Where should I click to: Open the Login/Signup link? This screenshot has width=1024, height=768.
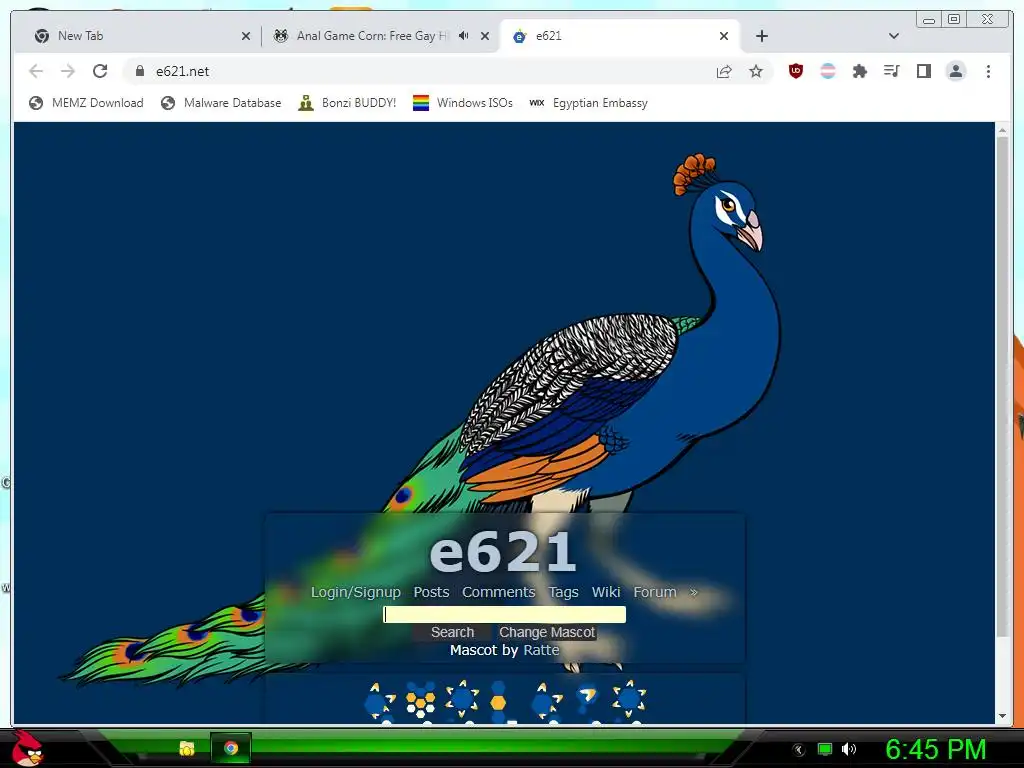tap(356, 592)
